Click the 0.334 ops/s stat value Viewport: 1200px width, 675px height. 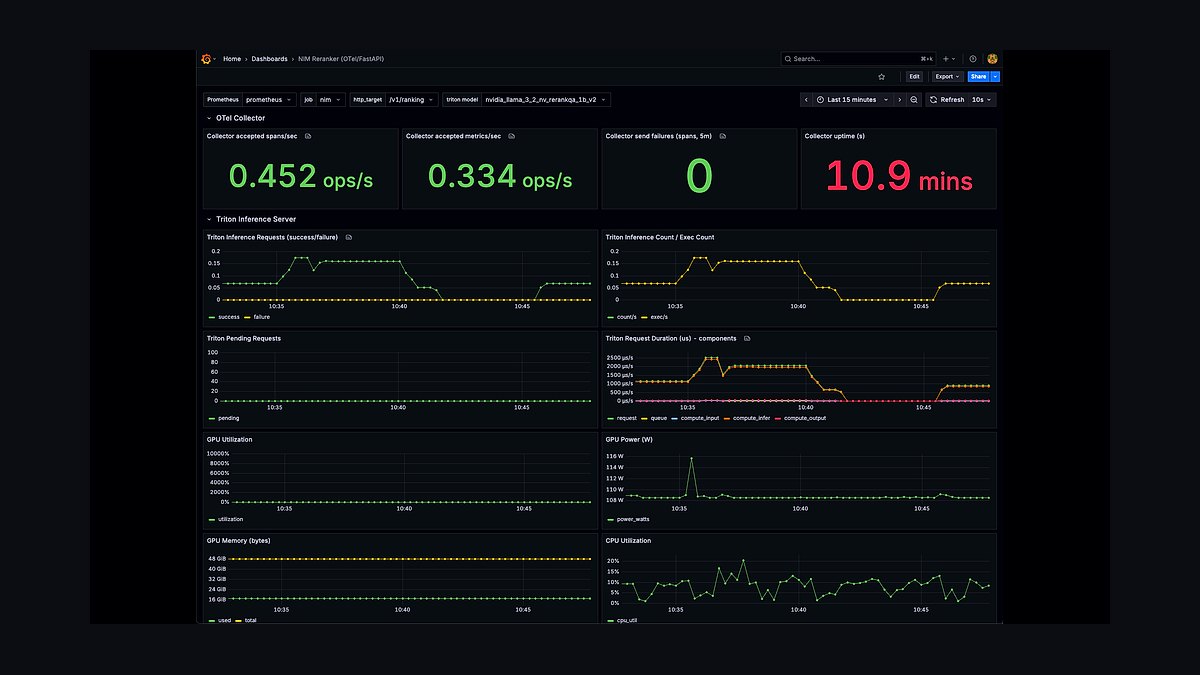(x=500, y=177)
